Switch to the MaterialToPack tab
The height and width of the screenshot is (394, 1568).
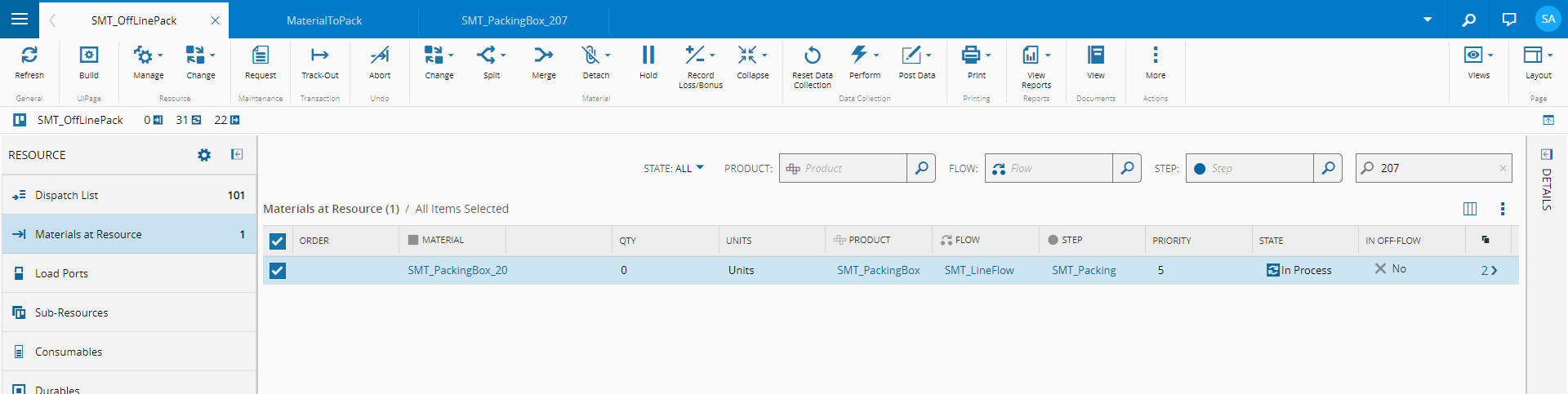click(324, 20)
